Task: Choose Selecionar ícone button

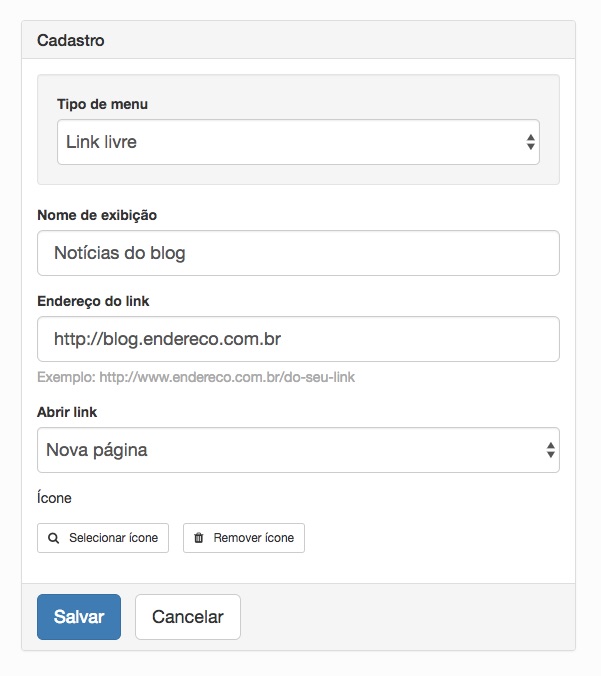Action: click(103, 538)
